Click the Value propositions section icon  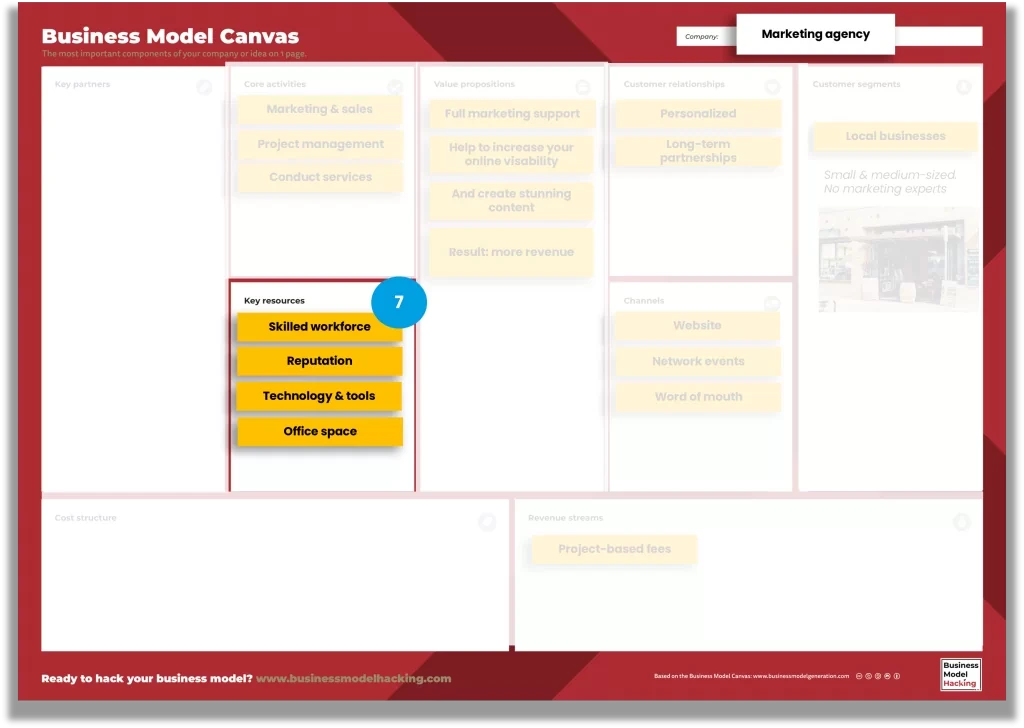coord(583,86)
